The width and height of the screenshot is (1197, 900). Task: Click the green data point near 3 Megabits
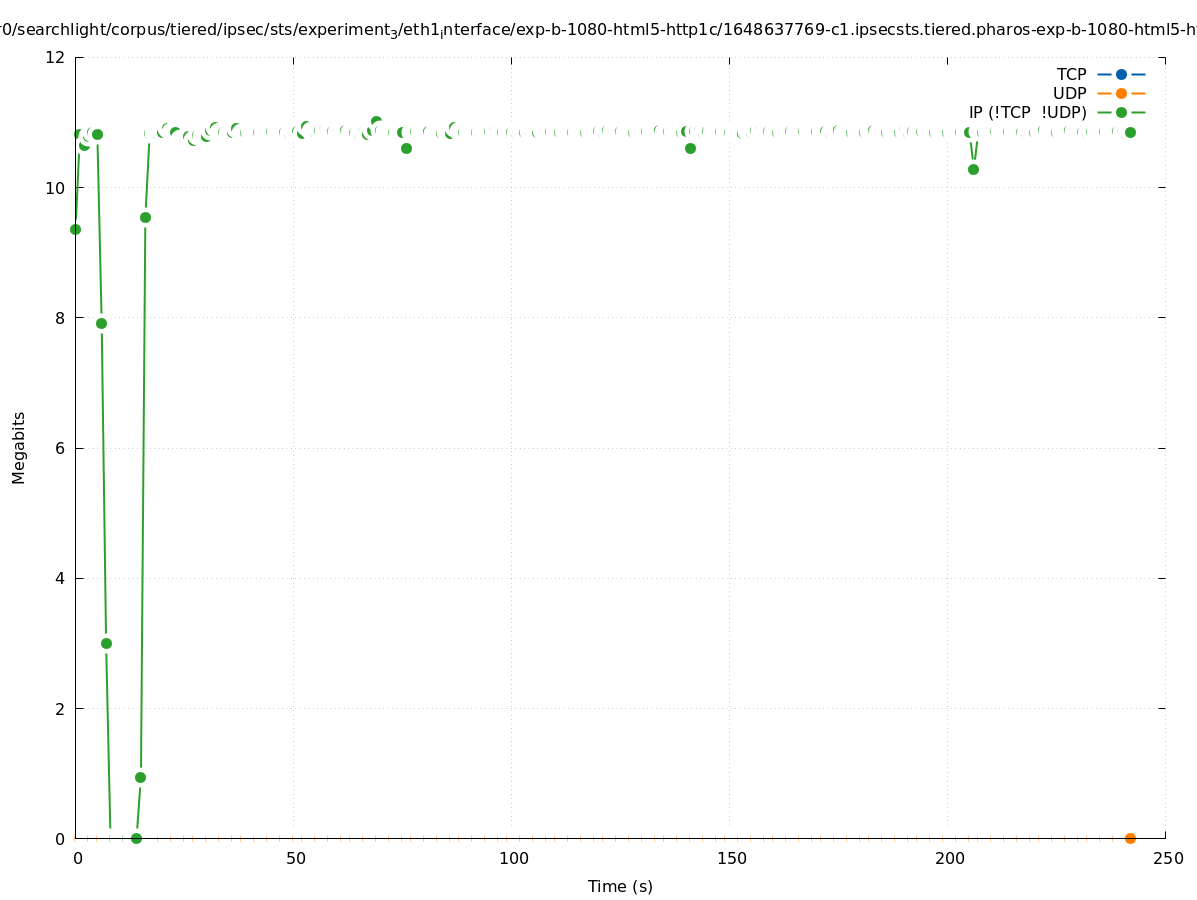(x=106, y=643)
